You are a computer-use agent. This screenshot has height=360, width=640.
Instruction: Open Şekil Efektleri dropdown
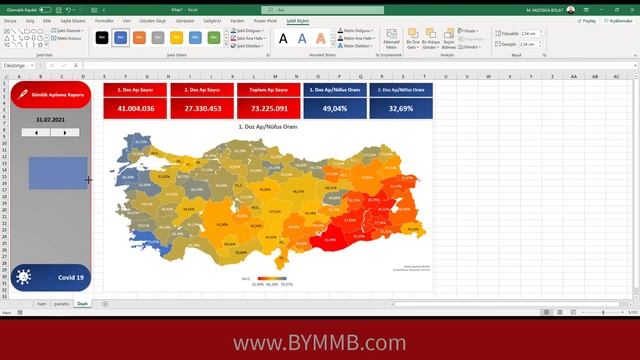point(247,46)
